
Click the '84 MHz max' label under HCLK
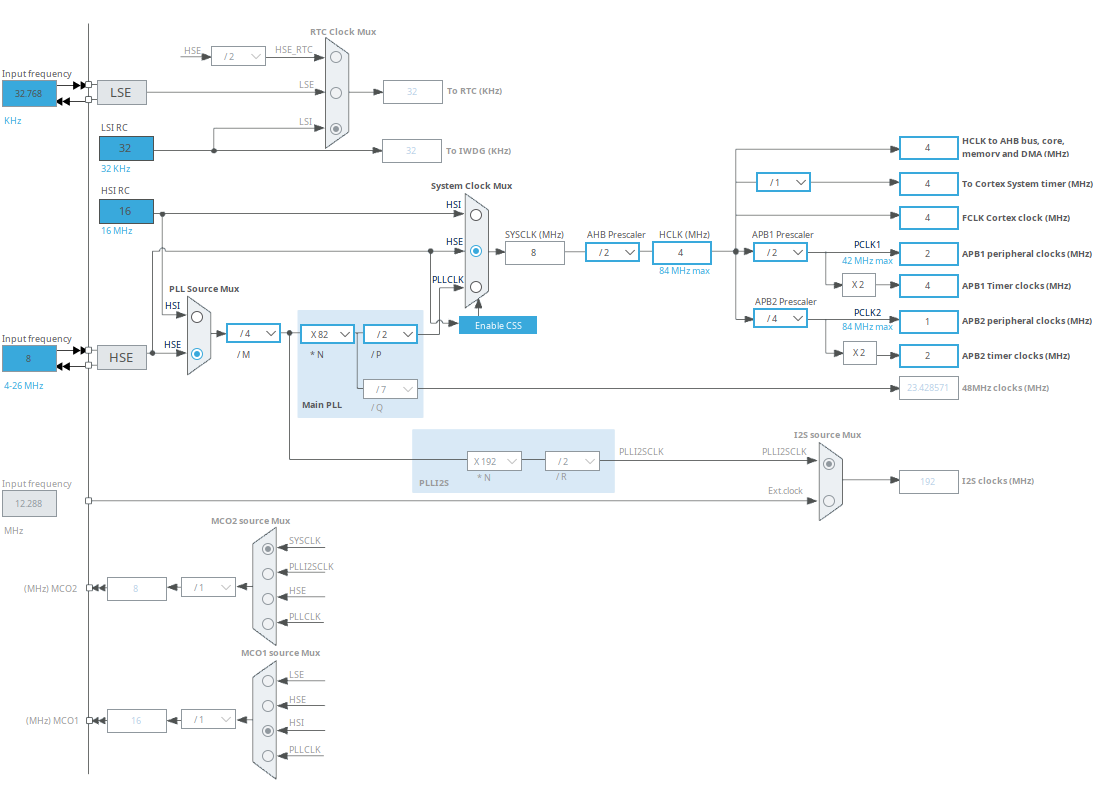pyautogui.click(x=684, y=271)
